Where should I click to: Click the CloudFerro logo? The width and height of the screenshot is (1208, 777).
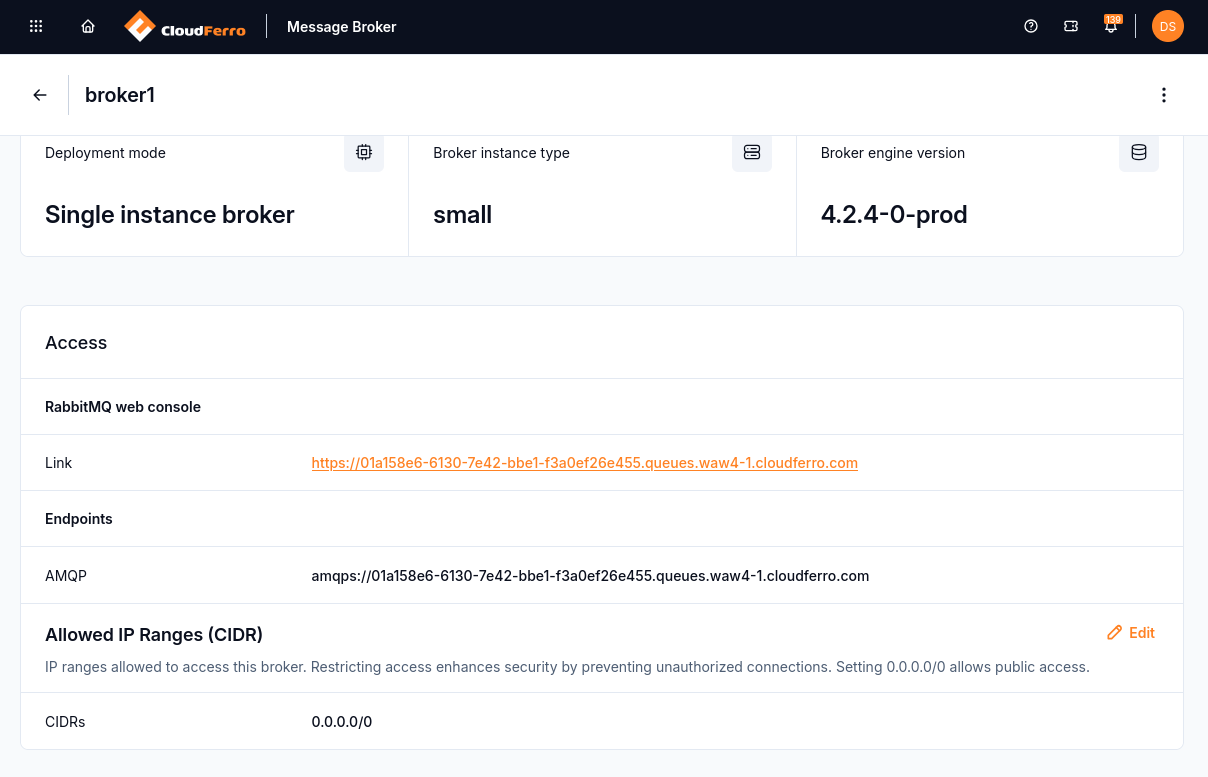coord(185,27)
